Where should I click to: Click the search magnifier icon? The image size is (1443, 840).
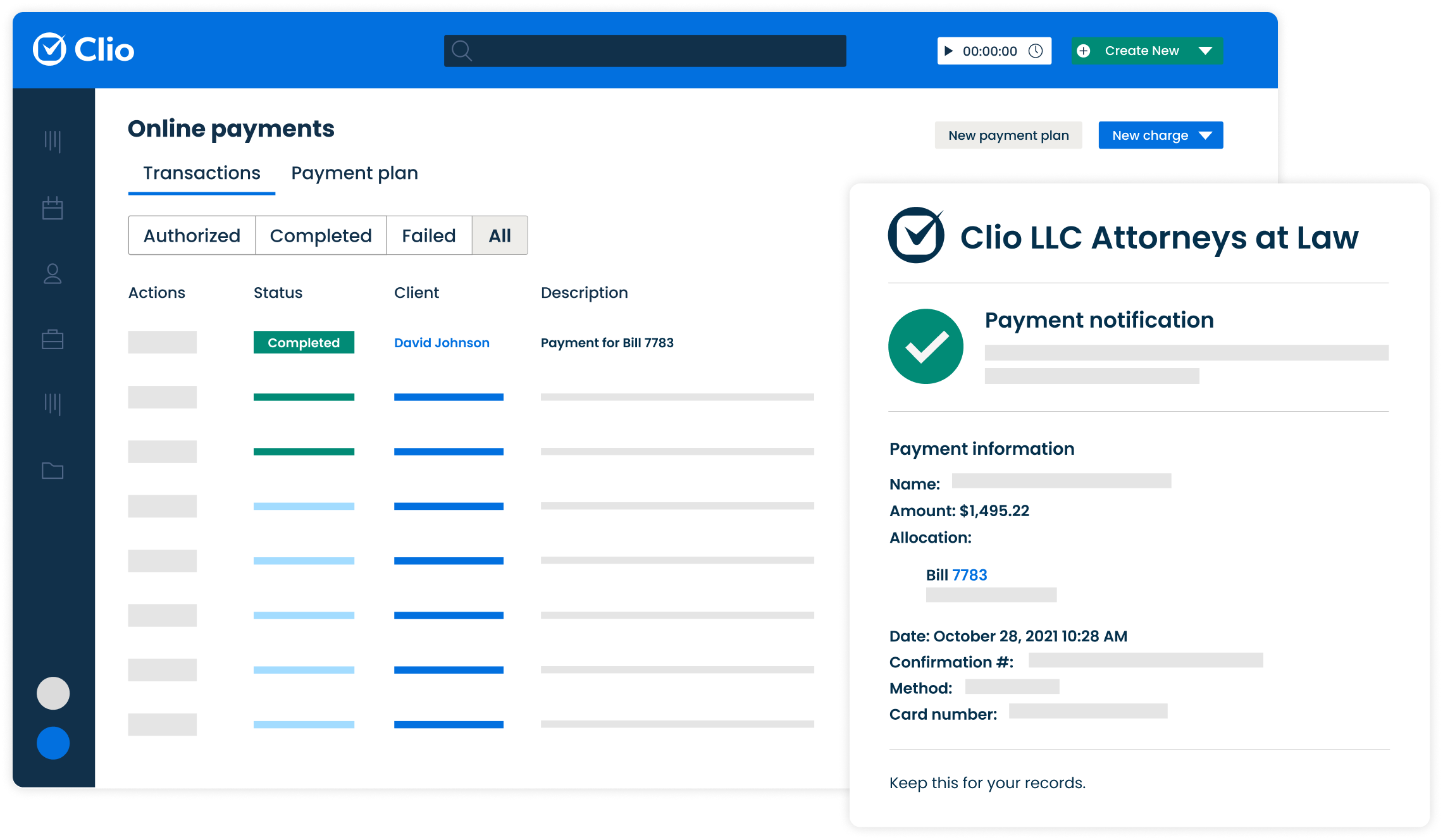point(462,51)
